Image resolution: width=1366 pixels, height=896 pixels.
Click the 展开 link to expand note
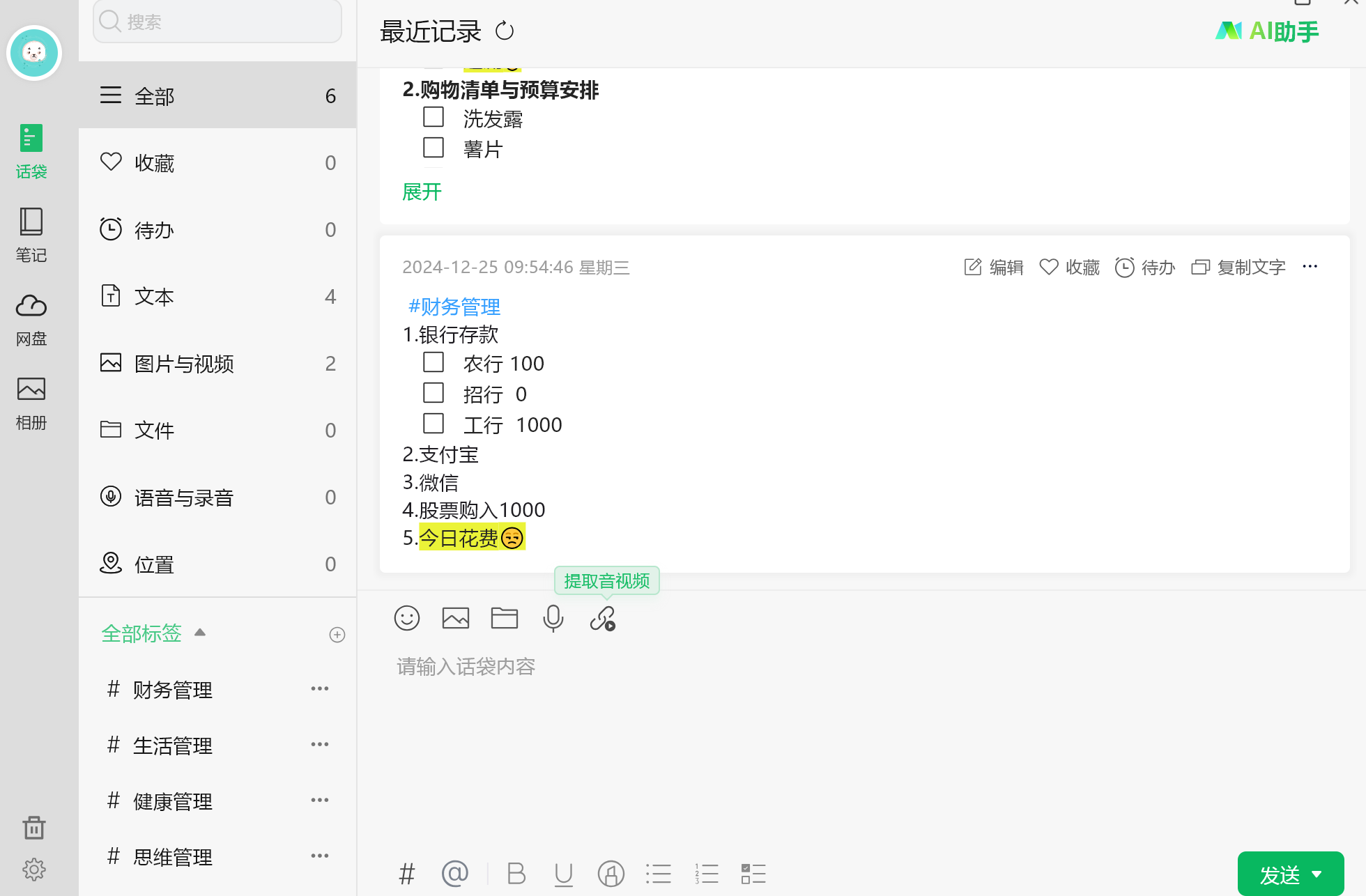click(x=422, y=192)
